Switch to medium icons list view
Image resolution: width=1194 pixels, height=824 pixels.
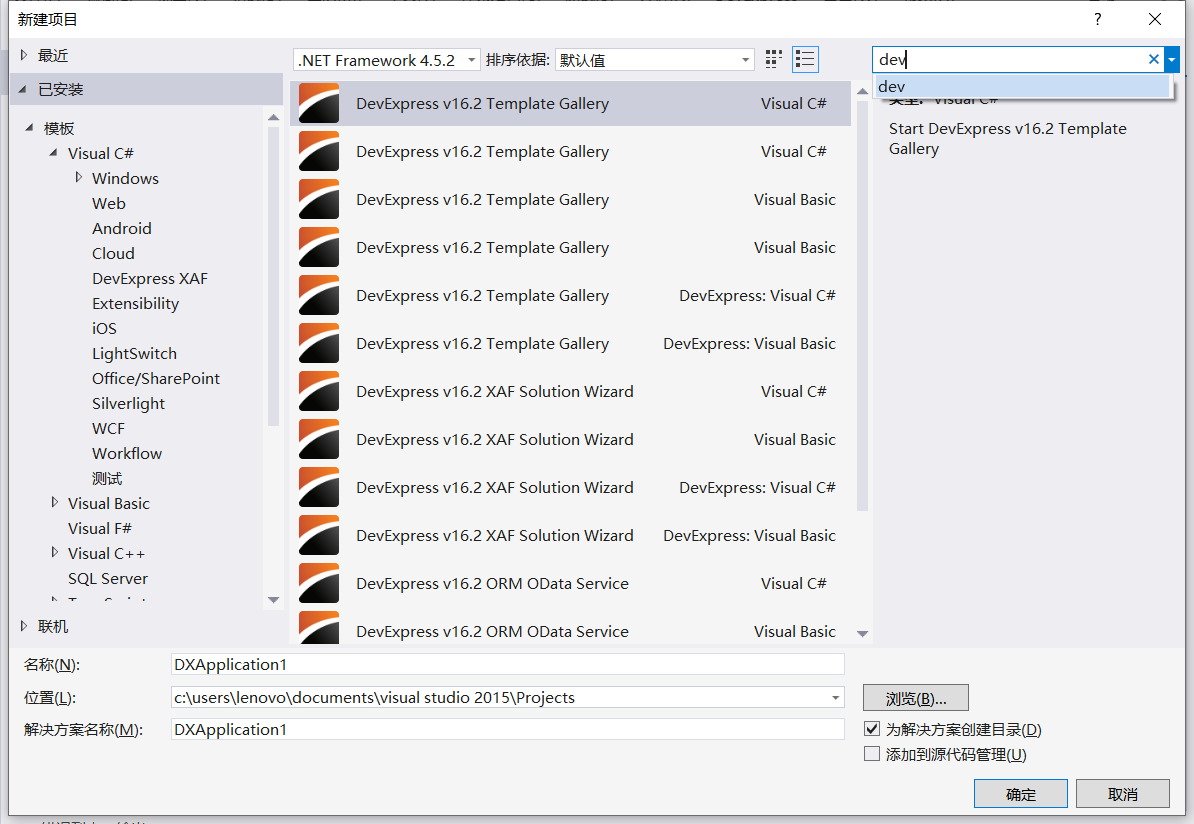tap(805, 59)
